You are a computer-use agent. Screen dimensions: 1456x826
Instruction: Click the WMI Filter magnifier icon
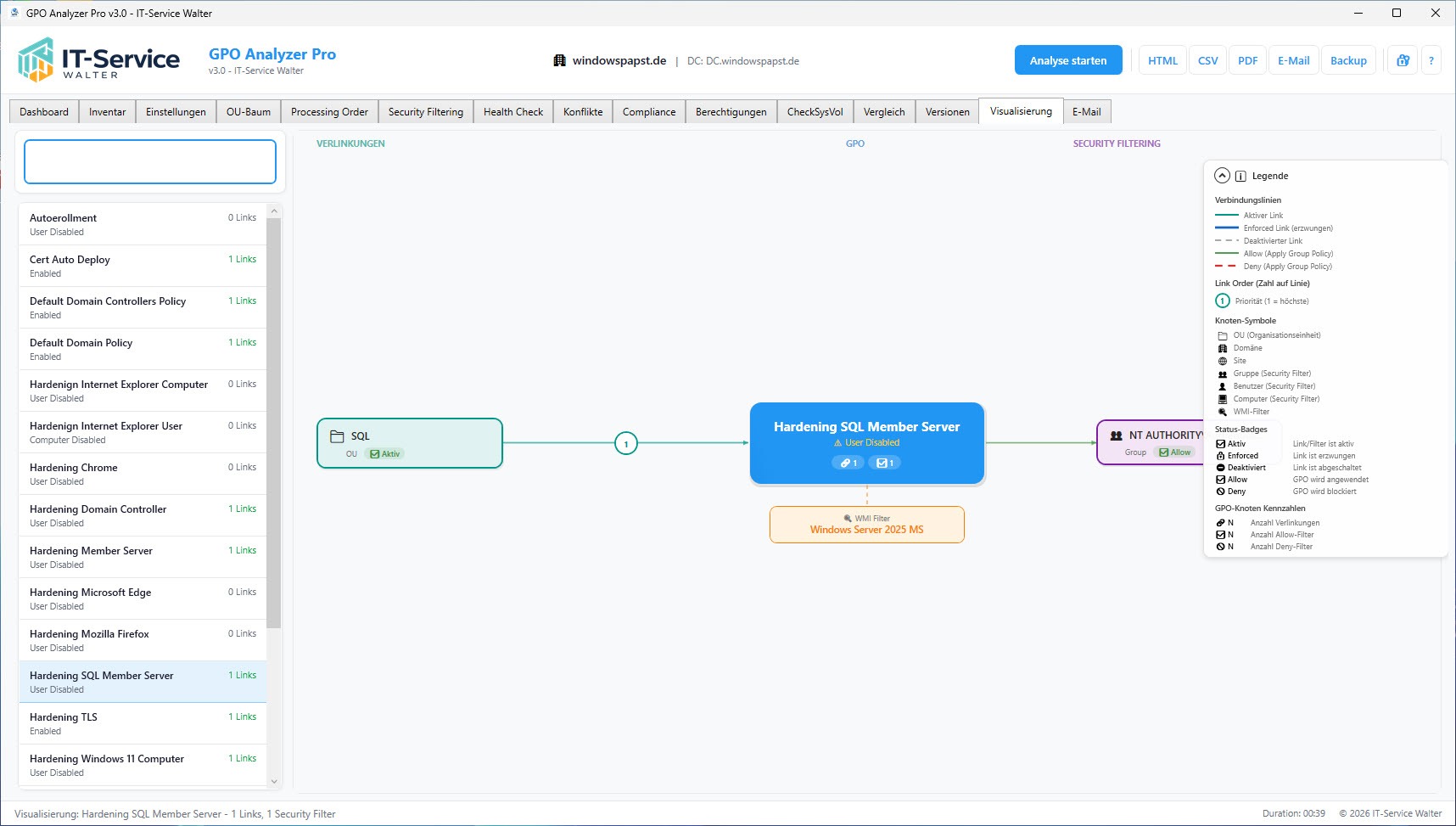pyautogui.click(x=848, y=519)
